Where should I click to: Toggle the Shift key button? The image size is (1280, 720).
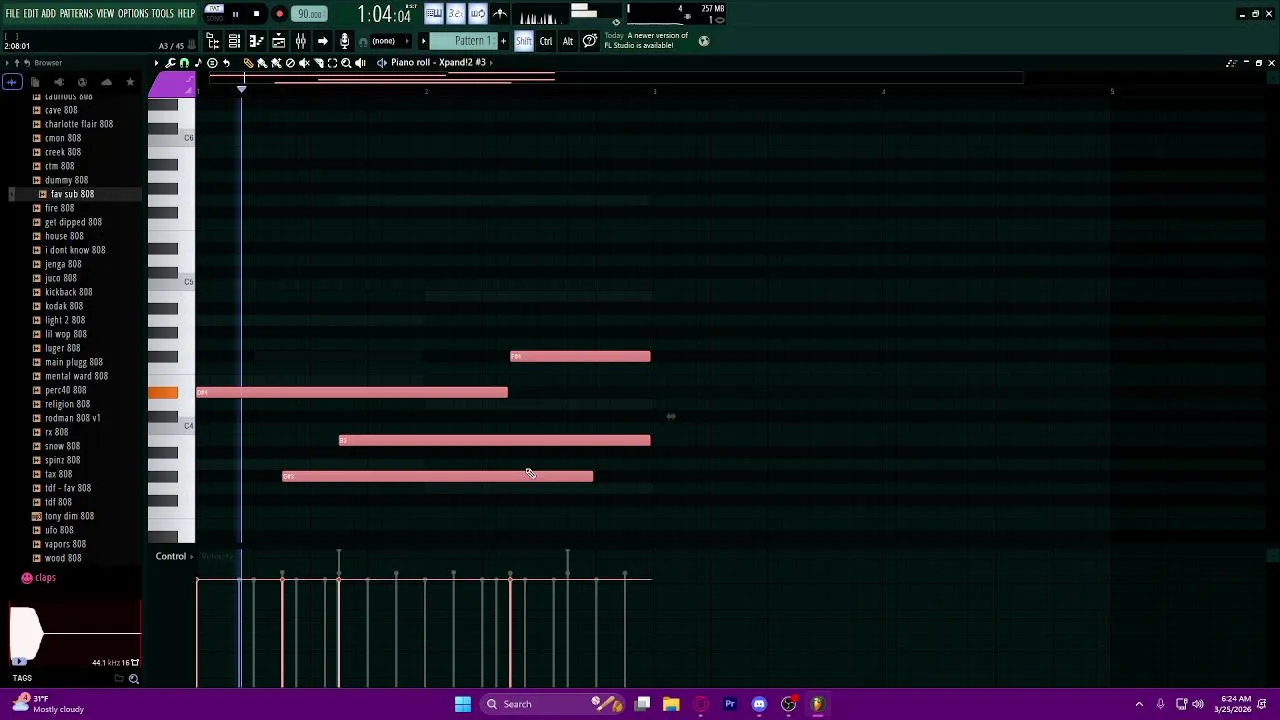[x=524, y=41]
